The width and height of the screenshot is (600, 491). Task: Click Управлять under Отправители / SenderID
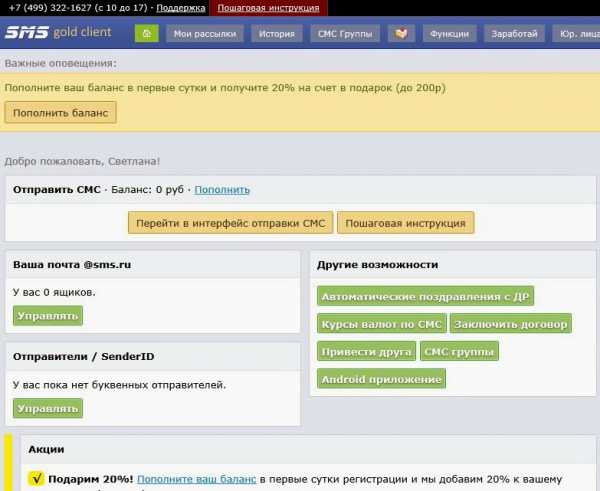click(x=48, y=408)
